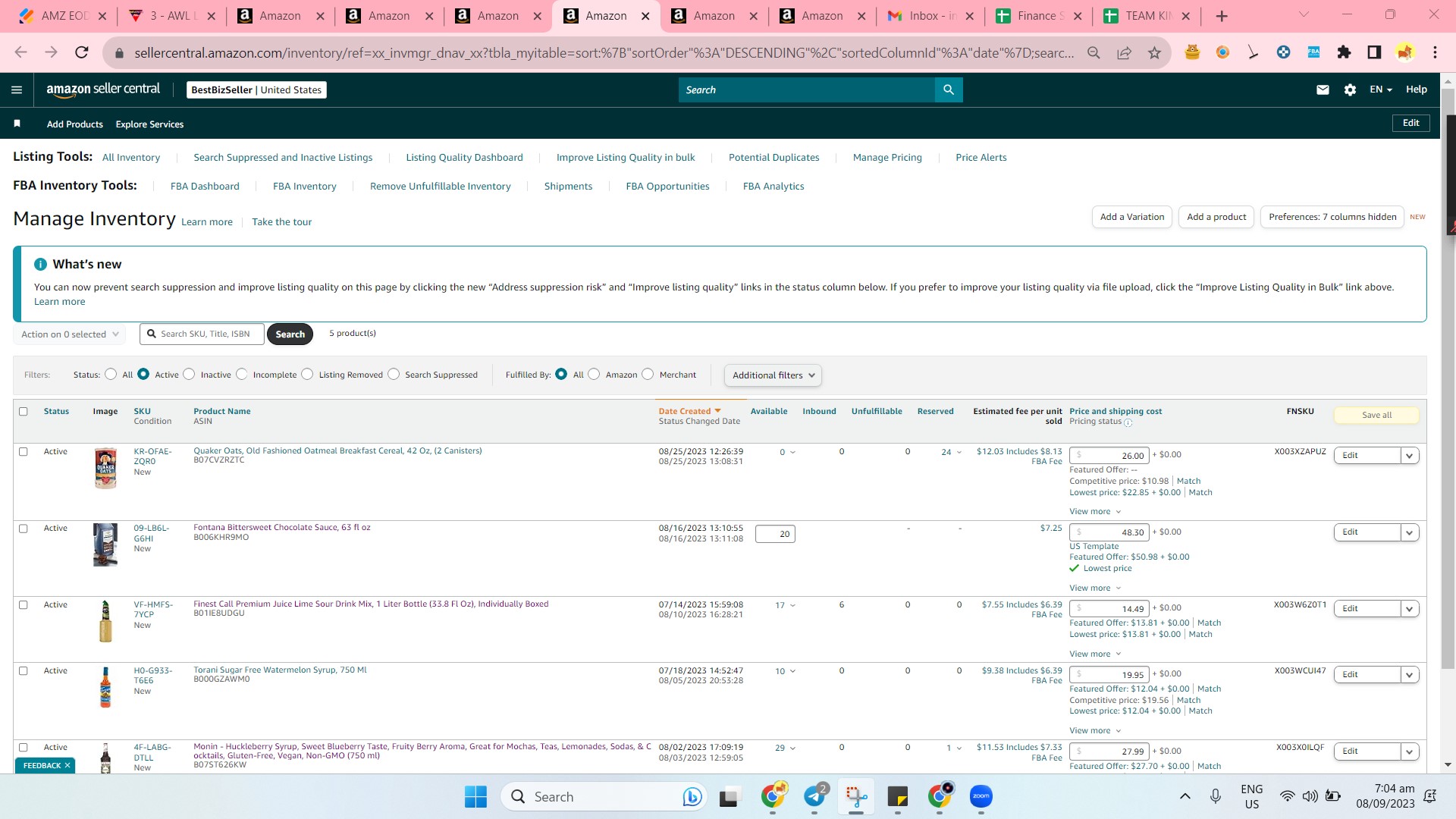
Task: Close the feedback tab with its X
Action: click(67, 765)
